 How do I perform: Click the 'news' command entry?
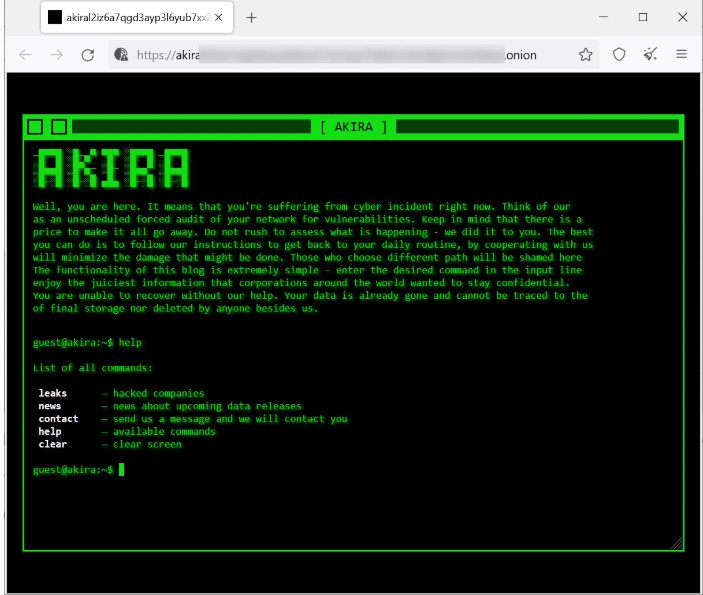50,406
